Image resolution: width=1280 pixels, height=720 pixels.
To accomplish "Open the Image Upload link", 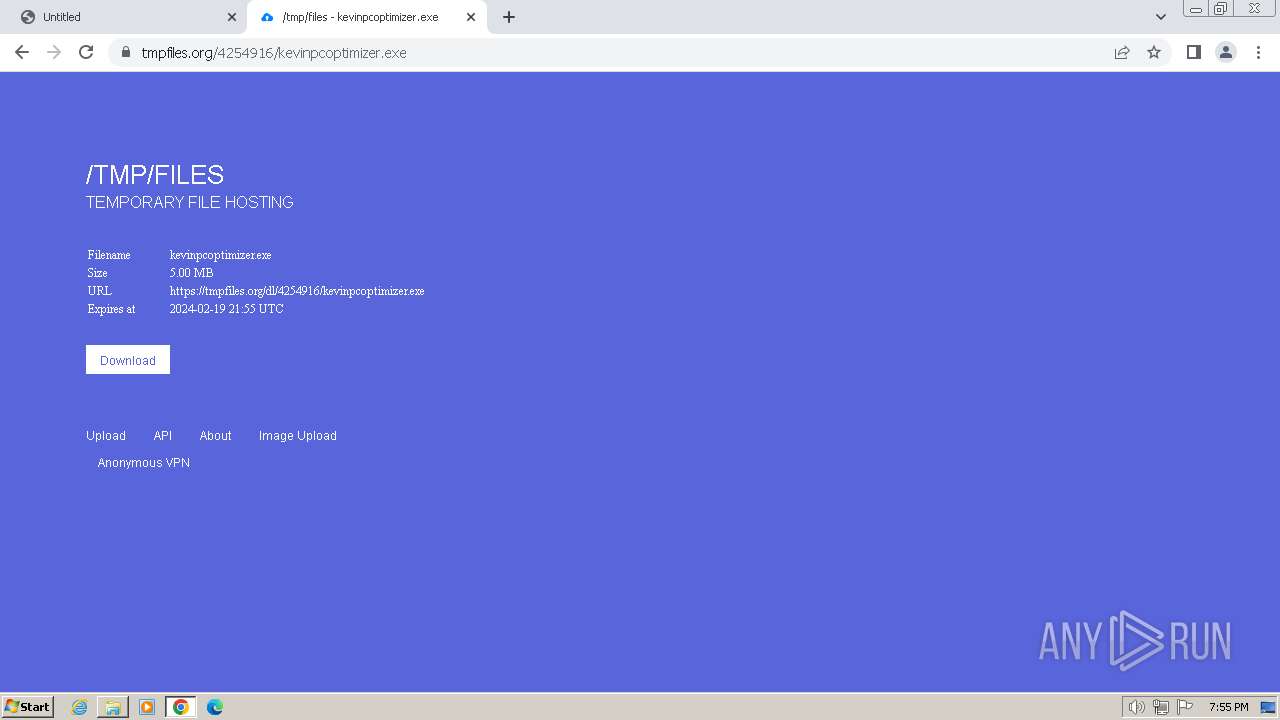I will pos(298,436).
